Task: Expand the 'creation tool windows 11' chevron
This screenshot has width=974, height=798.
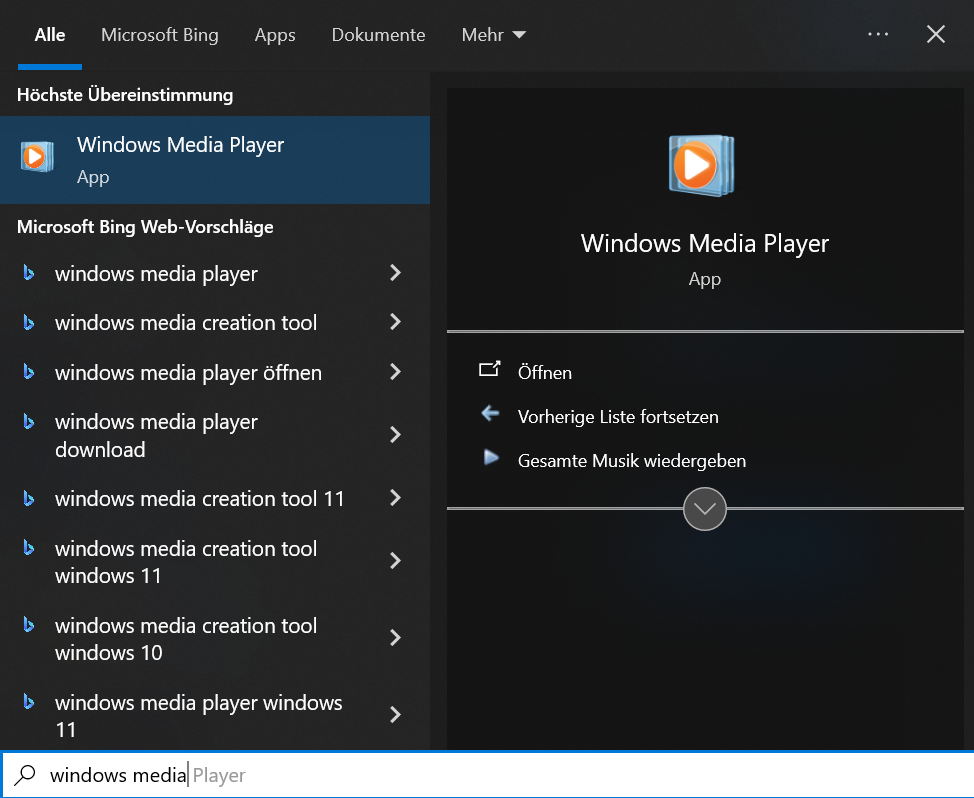Action: pyautogui.click(x=395, y=561)
